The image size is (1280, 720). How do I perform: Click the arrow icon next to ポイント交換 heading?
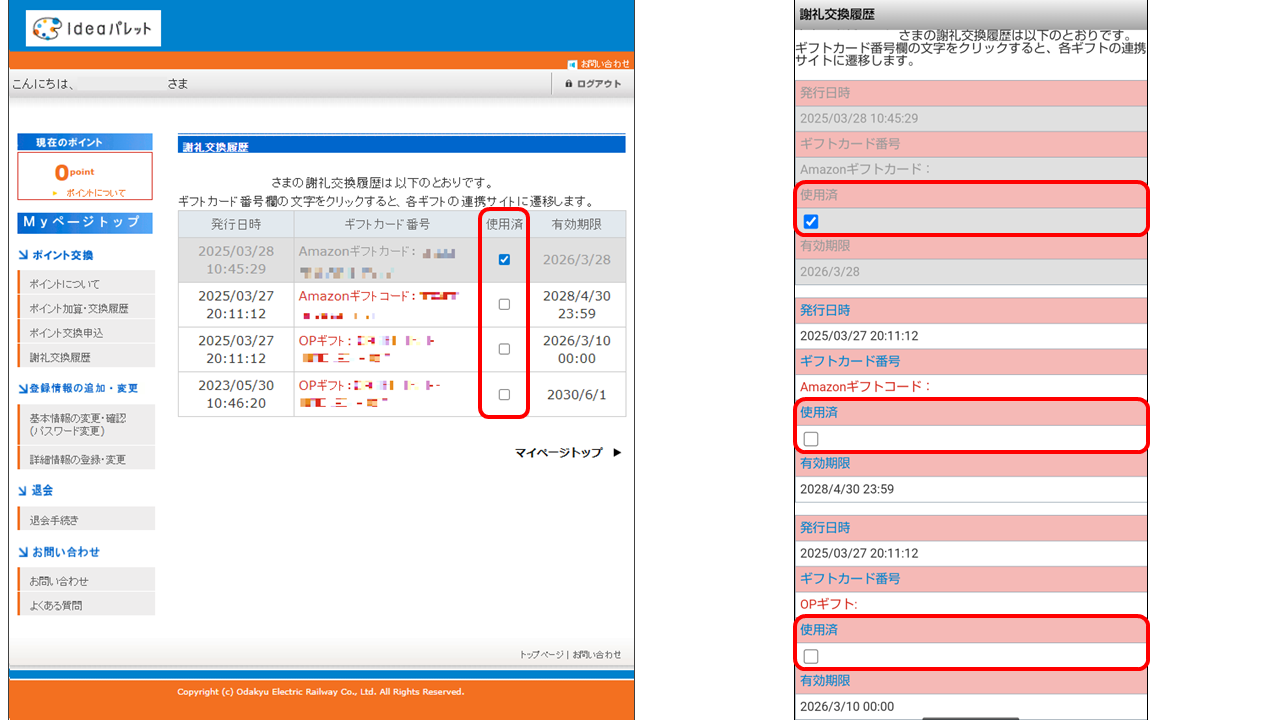pyautogui.click(x=23, y=256)
